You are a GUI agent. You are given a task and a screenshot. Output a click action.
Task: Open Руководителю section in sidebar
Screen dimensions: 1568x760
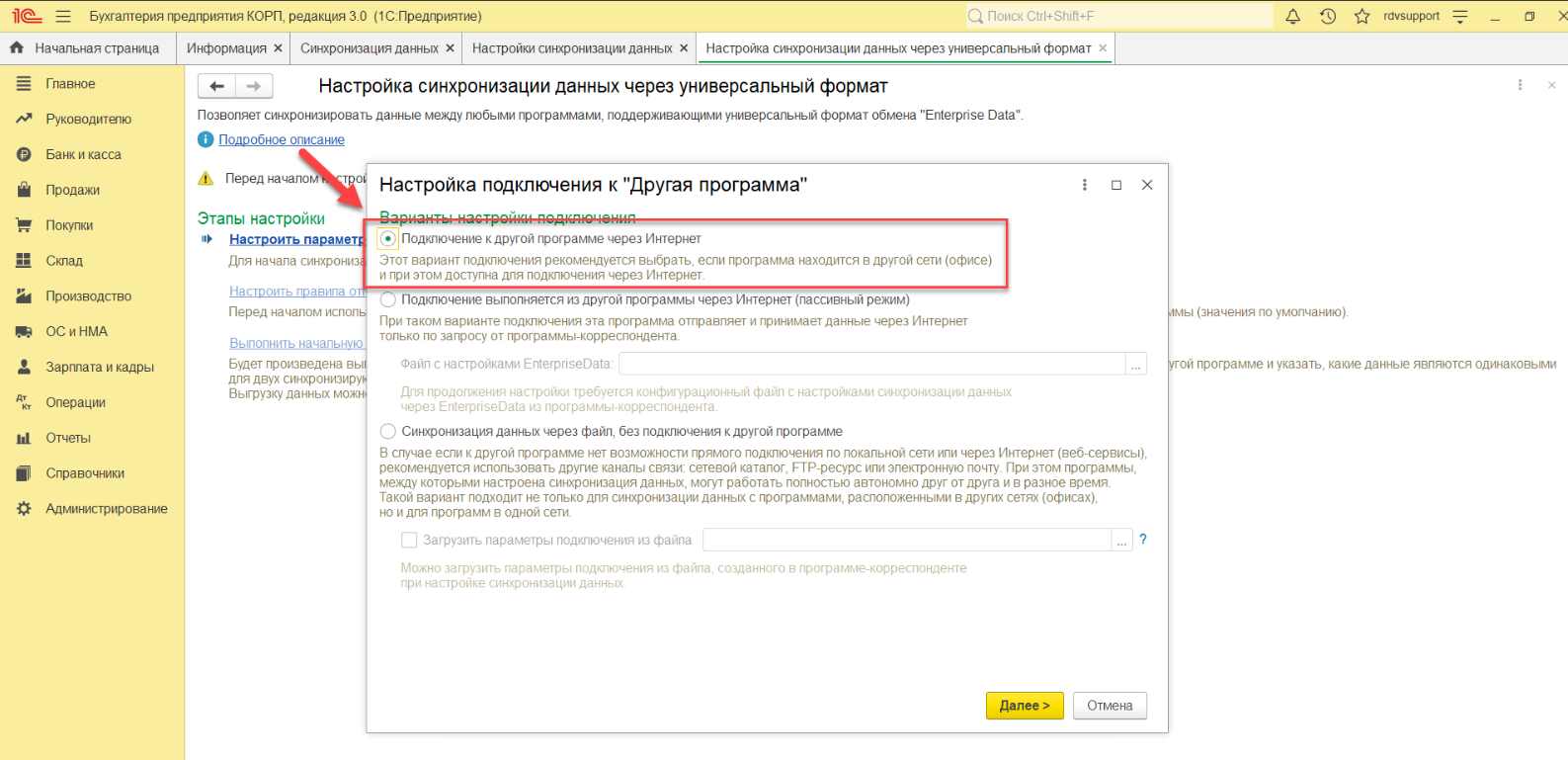[88, 120]
